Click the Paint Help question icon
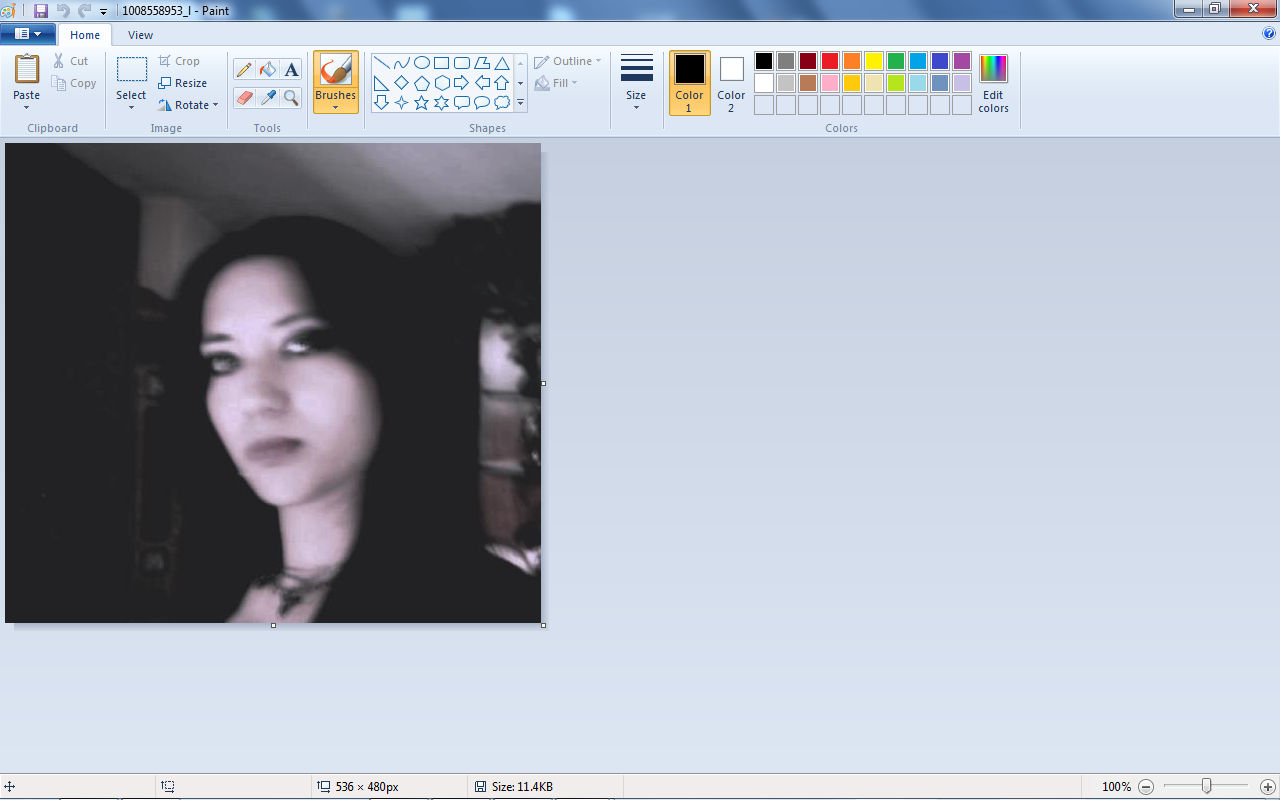The width and height of the screenshot is (1280, 800). click(1269, 33)
